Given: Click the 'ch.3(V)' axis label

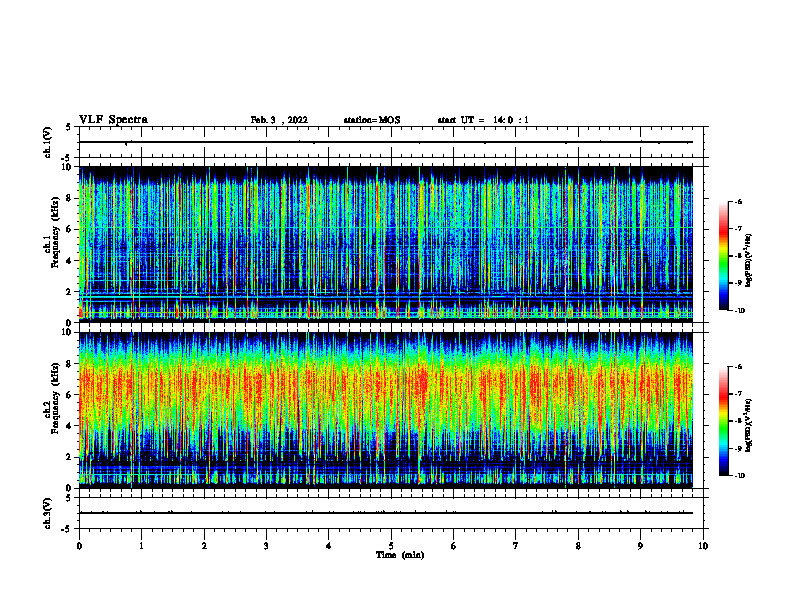Looking at the screenshot, I should [x=48, y=513].
